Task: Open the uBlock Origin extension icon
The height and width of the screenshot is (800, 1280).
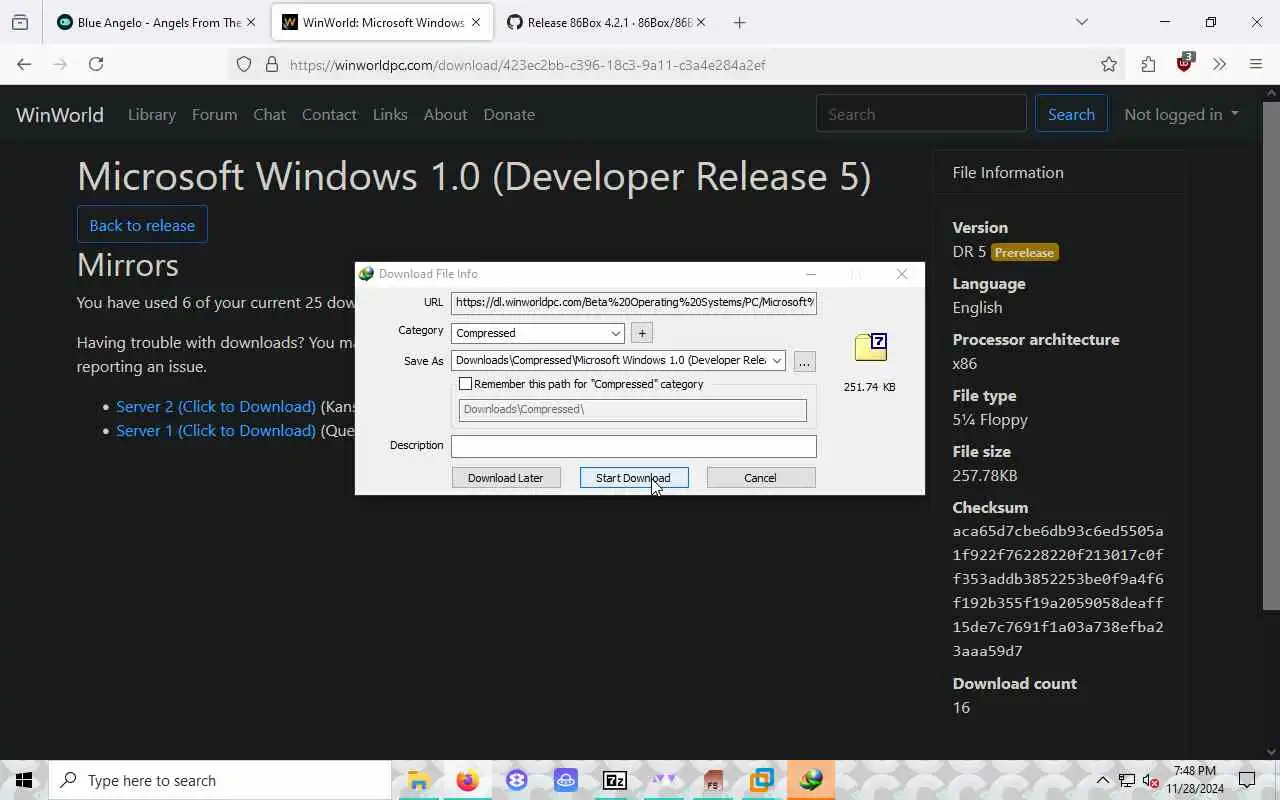Action: [x=1185, y=63]
